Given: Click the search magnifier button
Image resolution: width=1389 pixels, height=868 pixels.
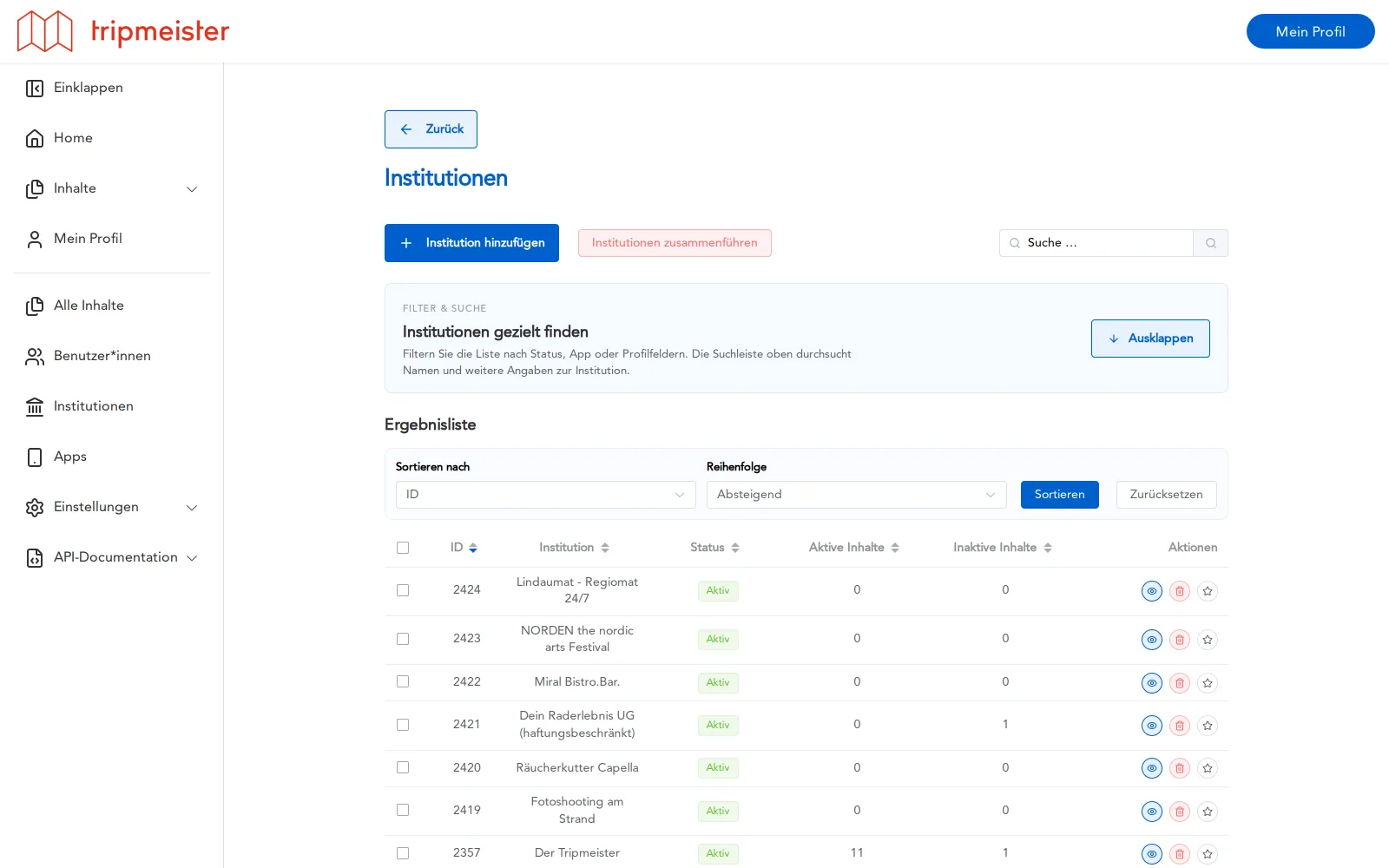Looking at the screenshot, I should coord(1210,243).
